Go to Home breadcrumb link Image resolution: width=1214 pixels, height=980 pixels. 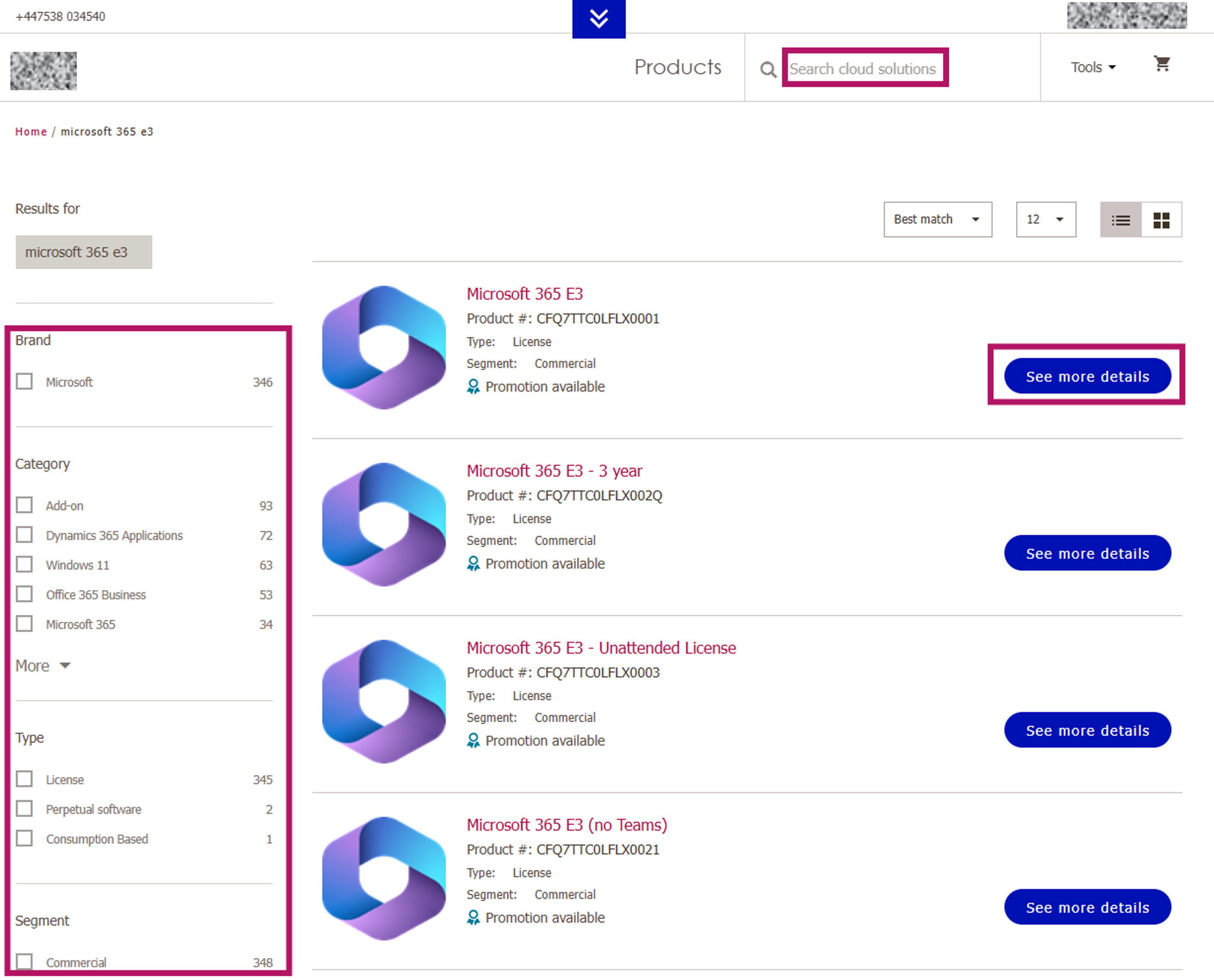pyautogui.click(x=31, y=132)
